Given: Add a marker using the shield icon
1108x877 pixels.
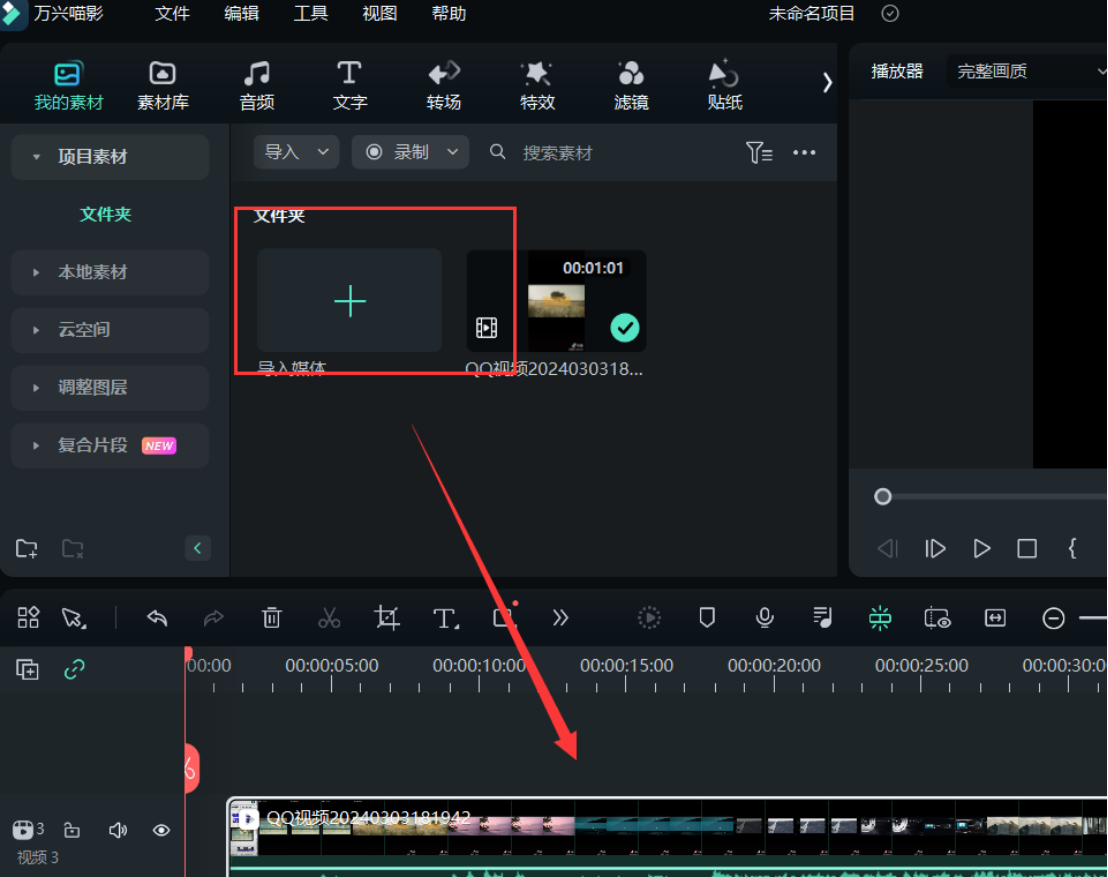Looking at the screenshot, I should [x=707, y=618].
